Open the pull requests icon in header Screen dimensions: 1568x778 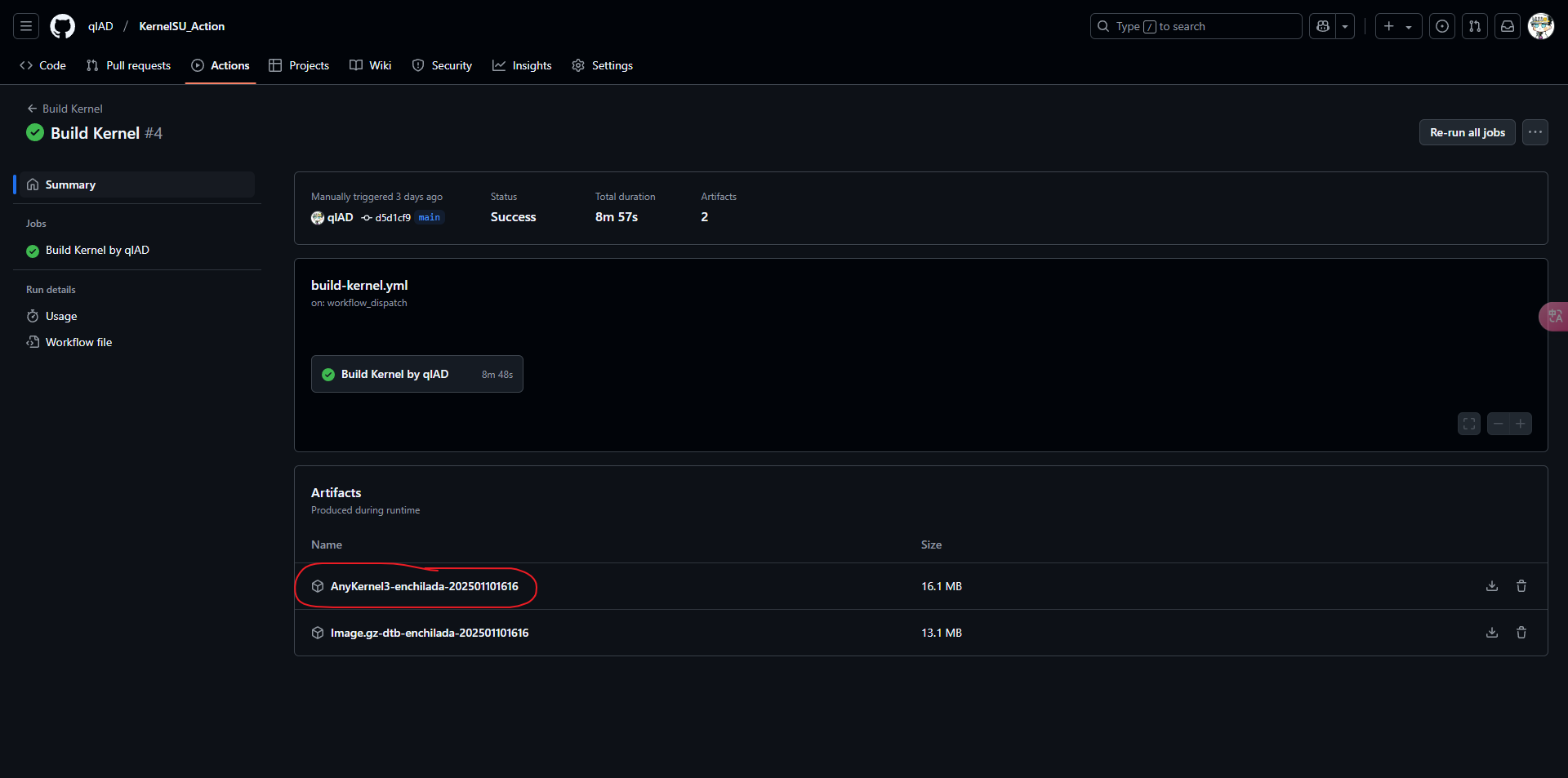pos(1475,26)
